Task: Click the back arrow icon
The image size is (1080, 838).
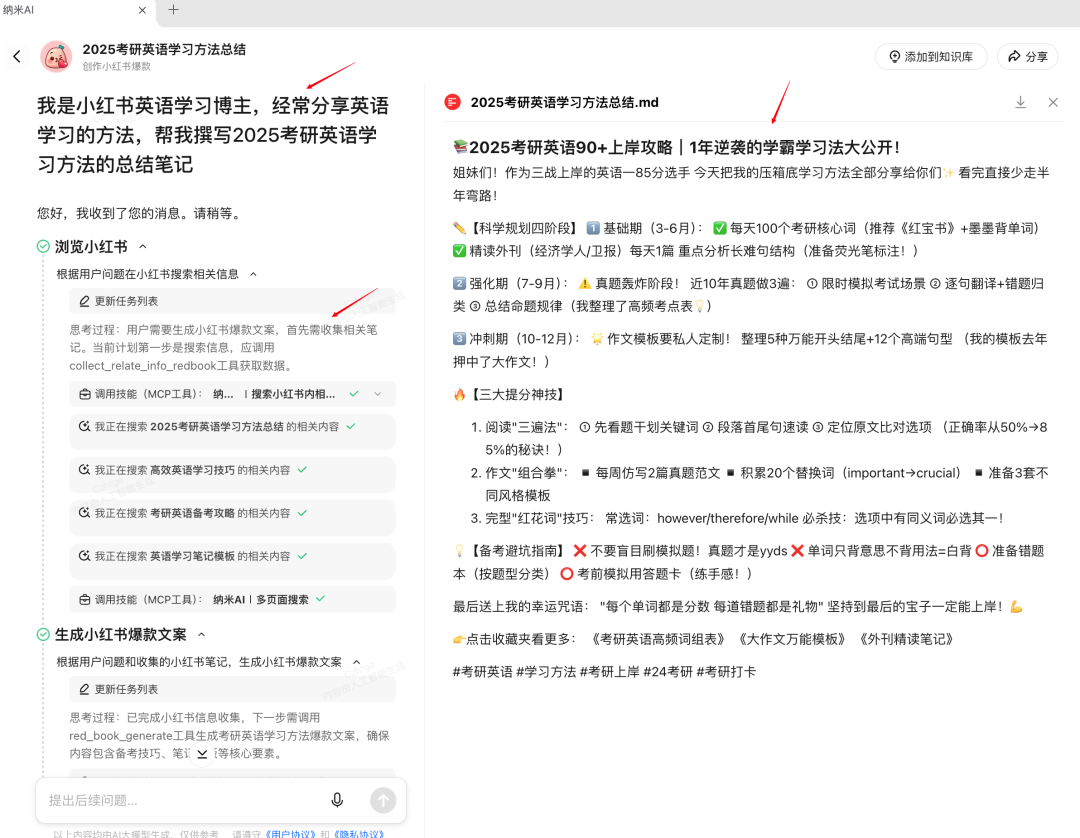Action: pos(17,56)
